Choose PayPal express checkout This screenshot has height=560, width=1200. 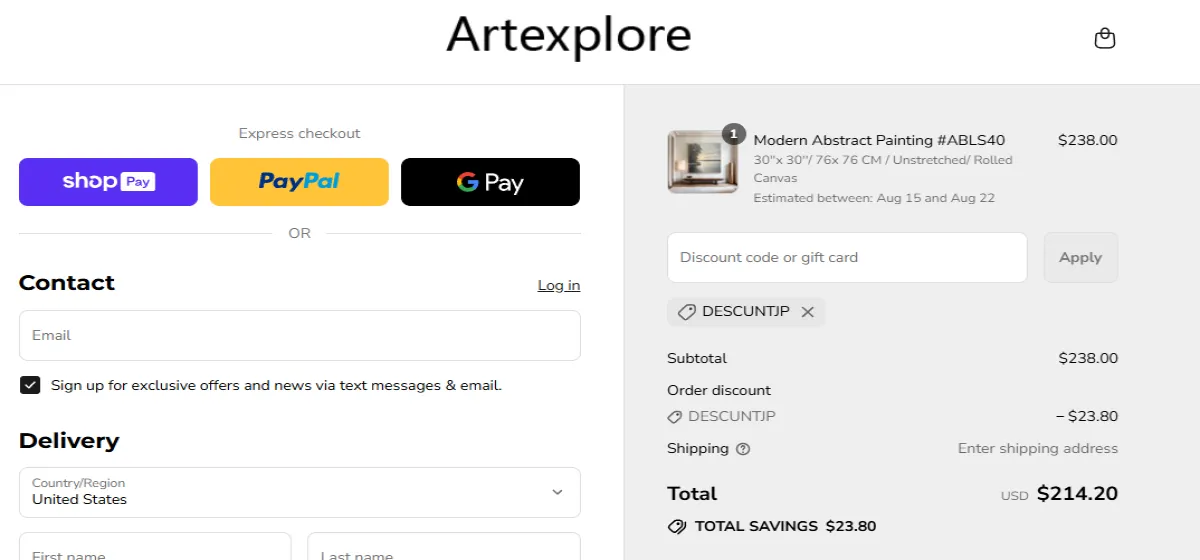pyautogui.click(x=299, y=182)
